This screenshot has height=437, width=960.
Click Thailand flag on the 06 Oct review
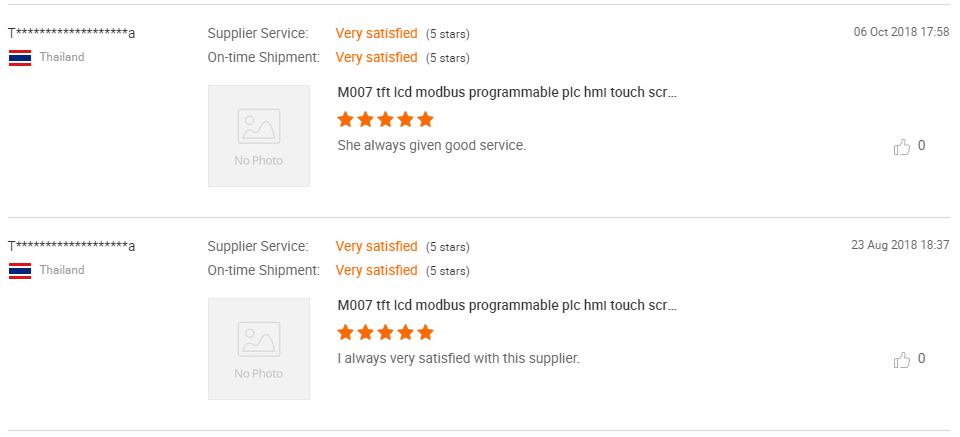(20, 57)
